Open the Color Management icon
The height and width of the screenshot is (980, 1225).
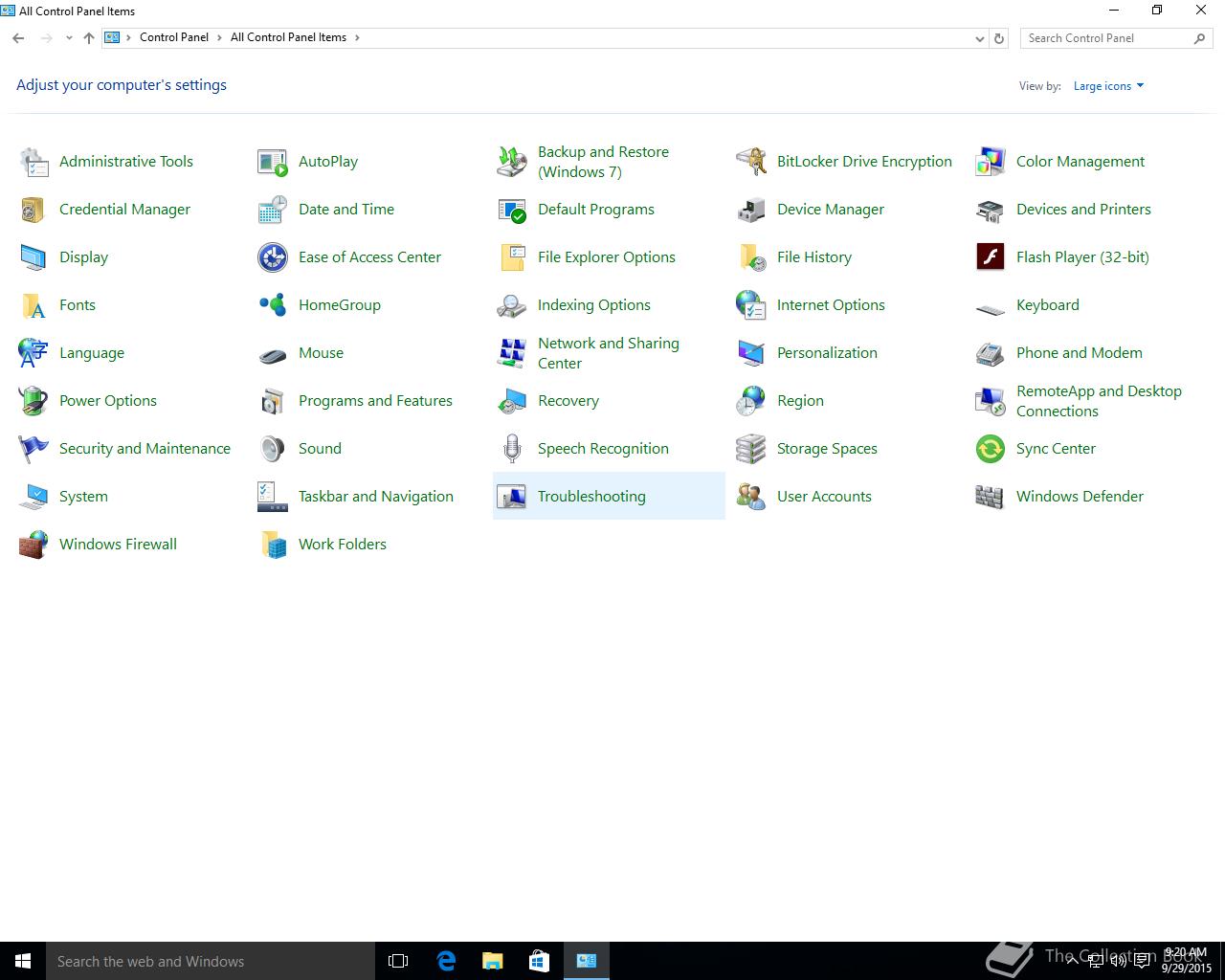(x=991, y=162)
